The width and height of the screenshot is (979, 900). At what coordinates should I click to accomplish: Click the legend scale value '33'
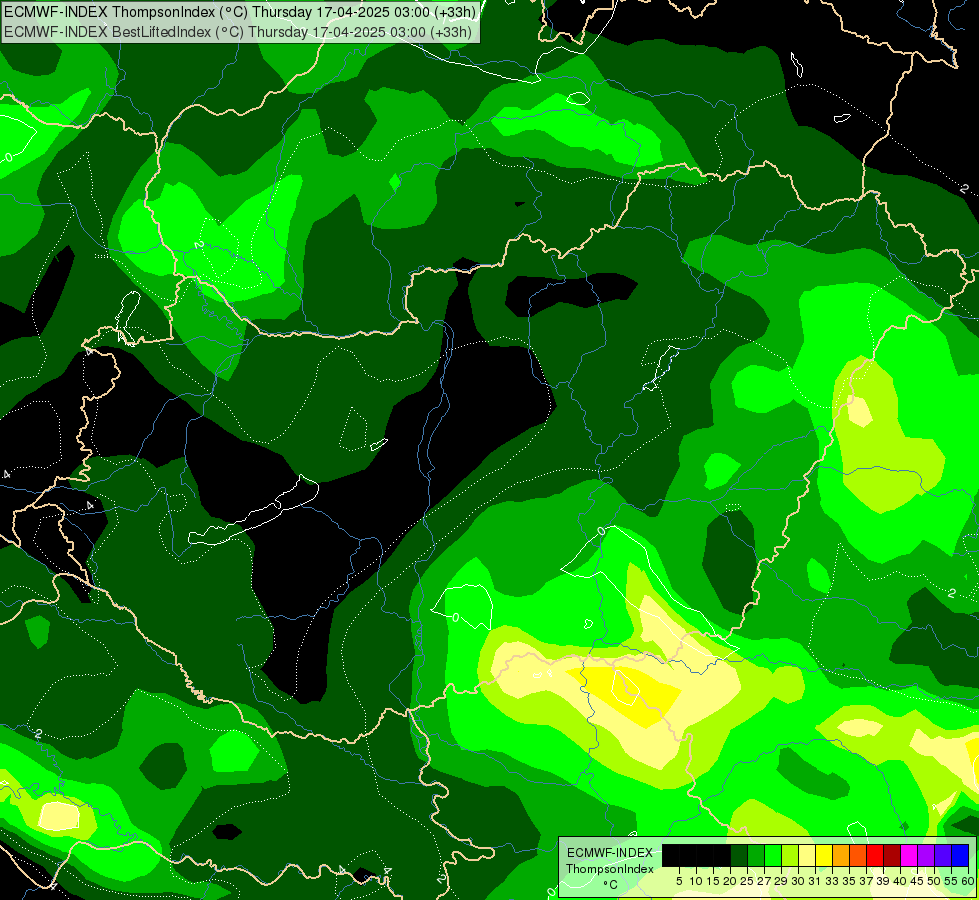(x=832, y=881)
